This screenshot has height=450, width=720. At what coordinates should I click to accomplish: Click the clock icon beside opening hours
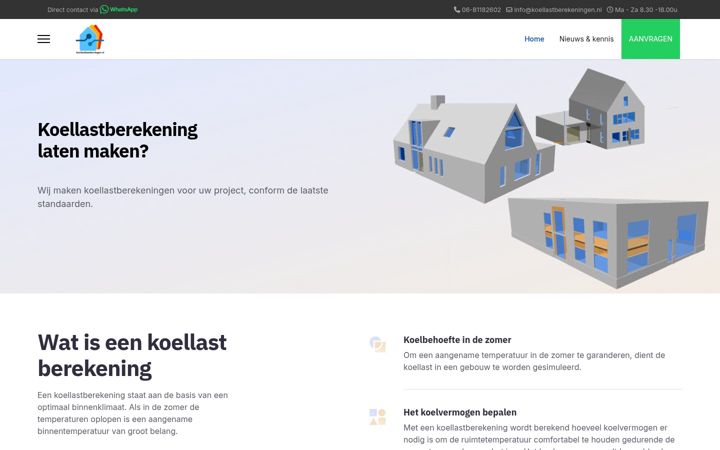tap(610, 10)
